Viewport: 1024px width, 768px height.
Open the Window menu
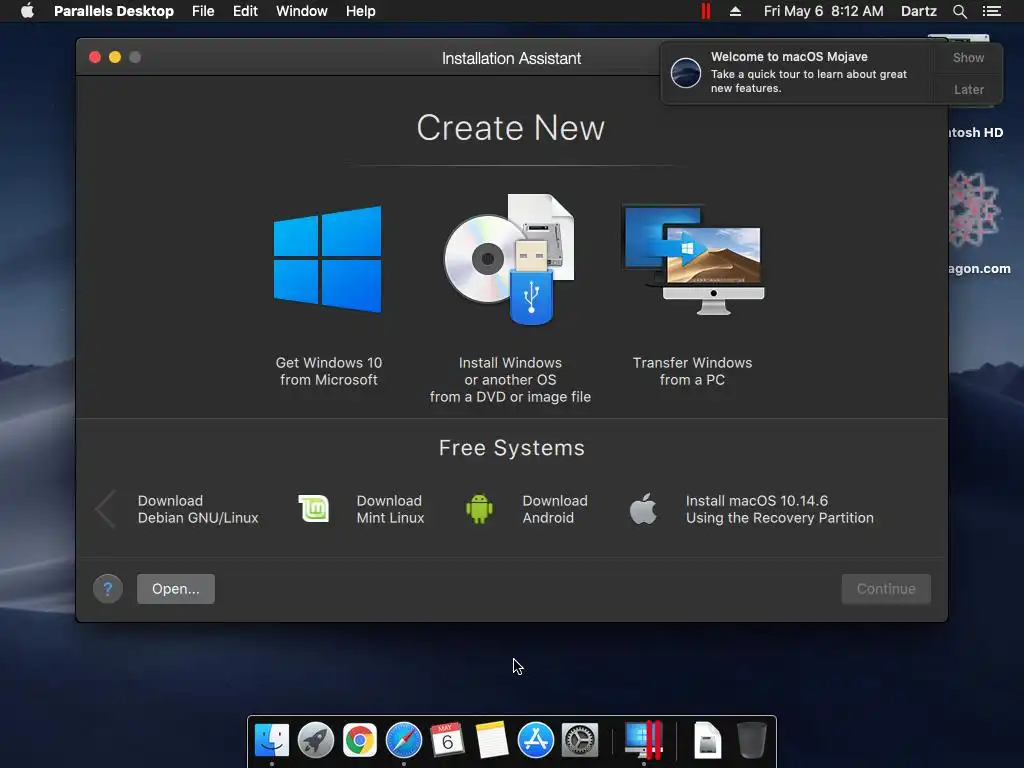(x=302, y=11)
